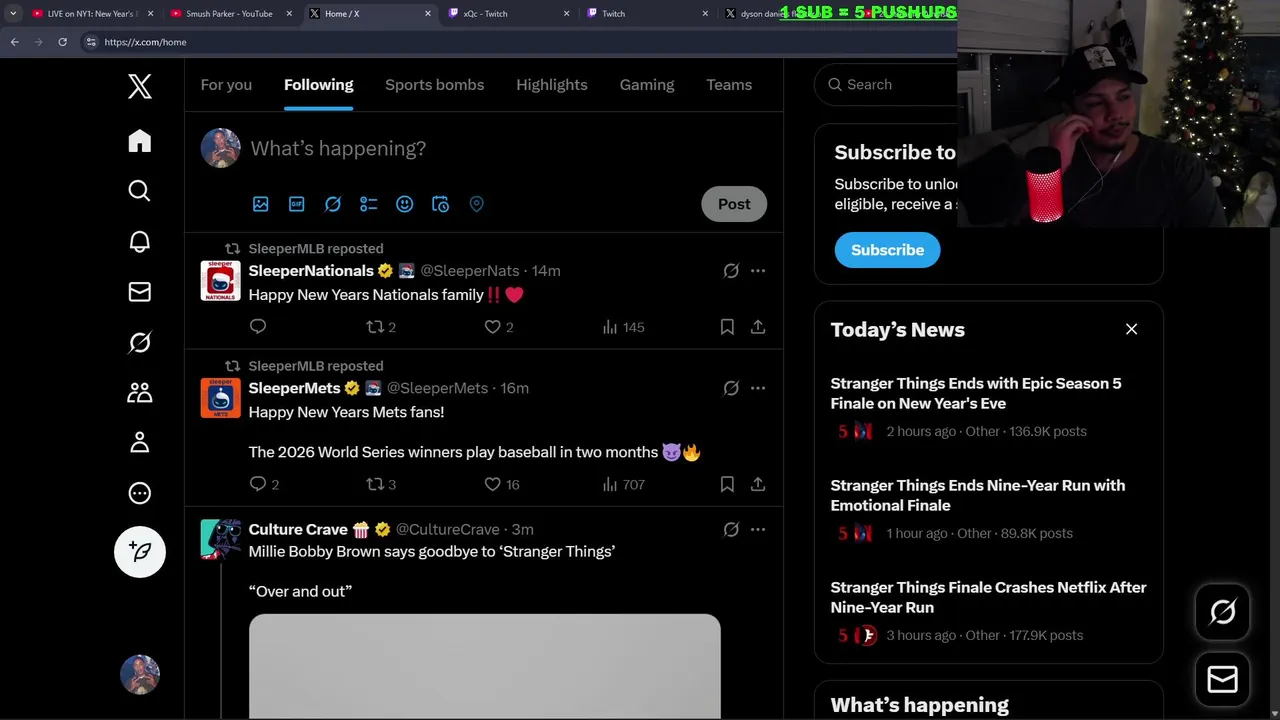1280x720 pixels.
Task: Like the SleeperNationals post
Action: point(498,327)
